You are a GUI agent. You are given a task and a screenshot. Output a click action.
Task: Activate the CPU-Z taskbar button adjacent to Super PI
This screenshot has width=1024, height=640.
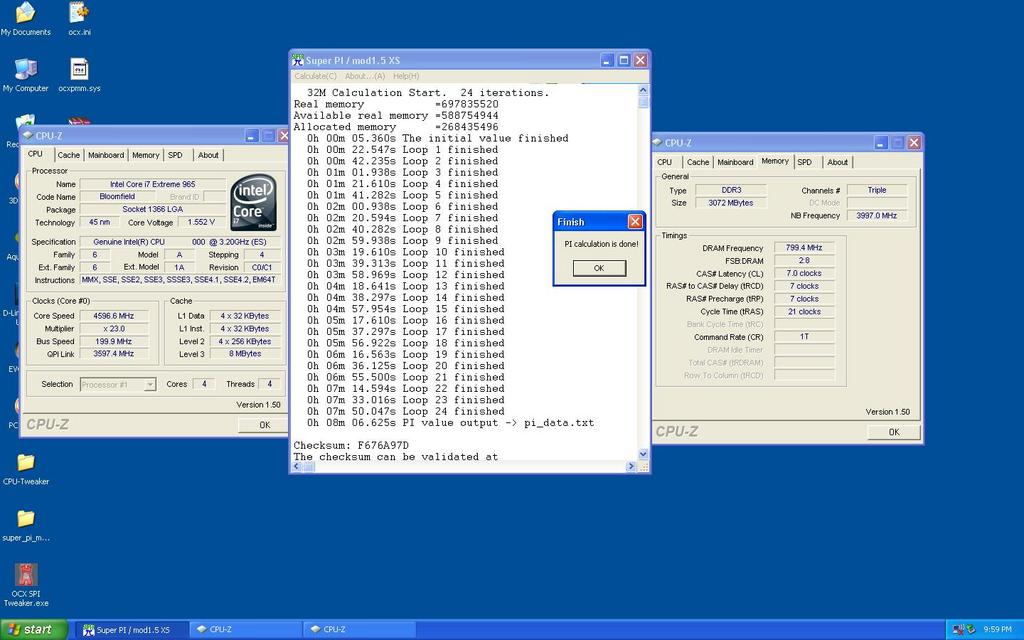(x=246, y=630)
